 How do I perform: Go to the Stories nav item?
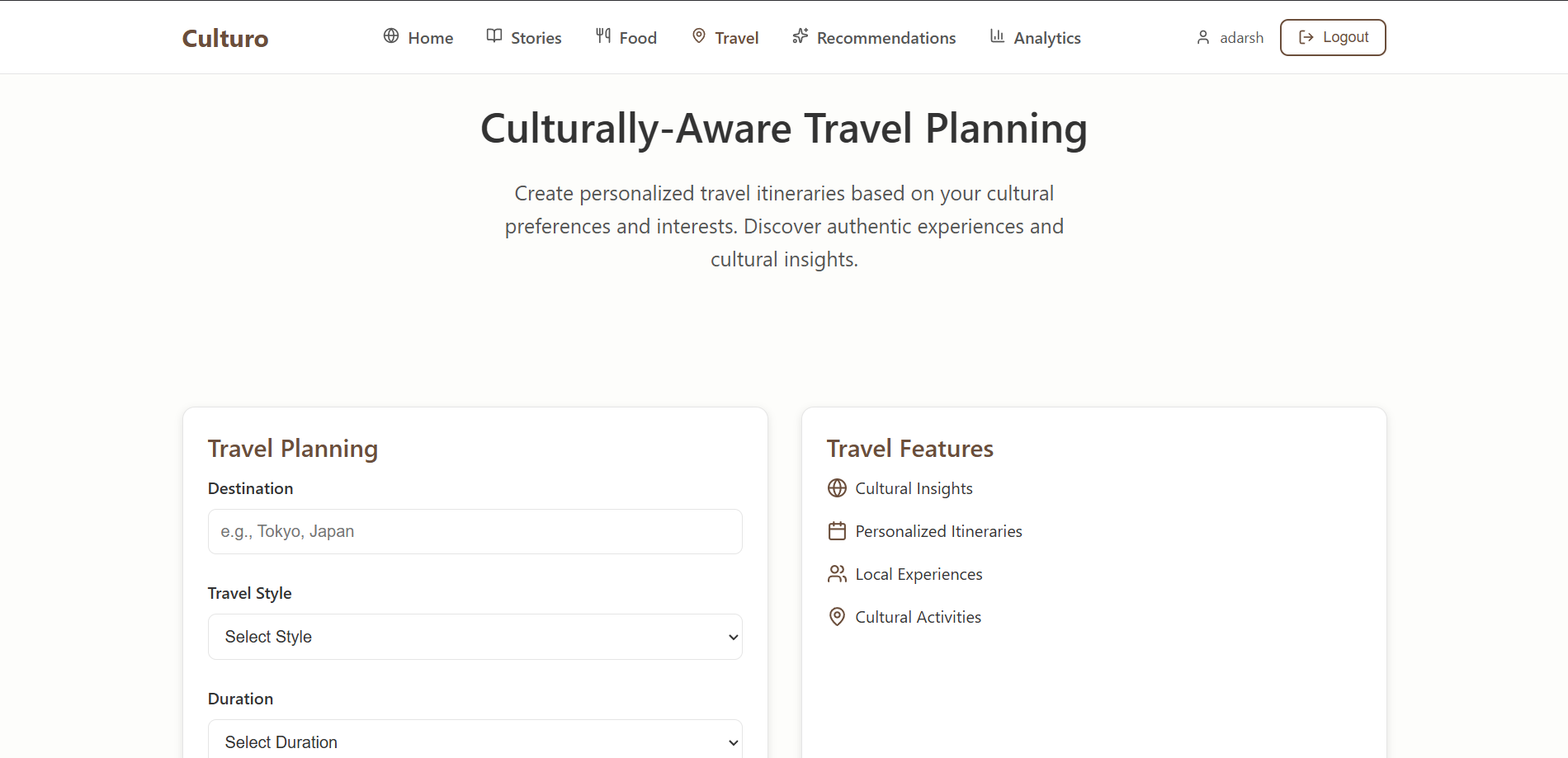click(x=536, y=38)
